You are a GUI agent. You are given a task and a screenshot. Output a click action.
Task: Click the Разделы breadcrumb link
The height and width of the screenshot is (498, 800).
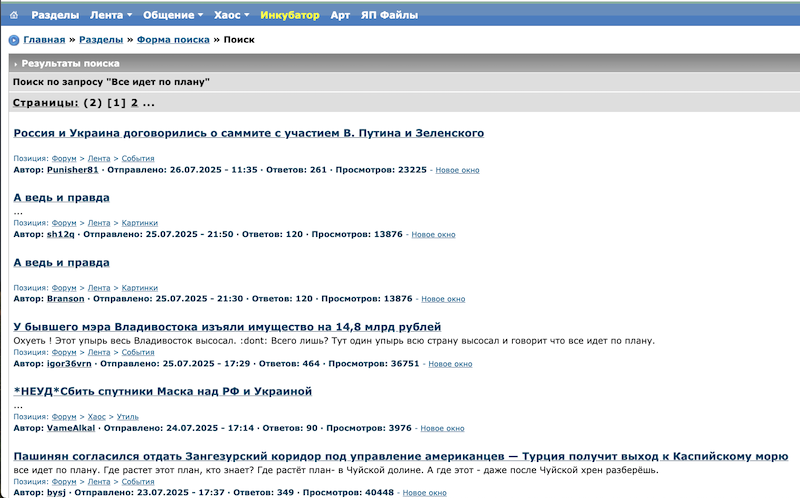point(101,40)
